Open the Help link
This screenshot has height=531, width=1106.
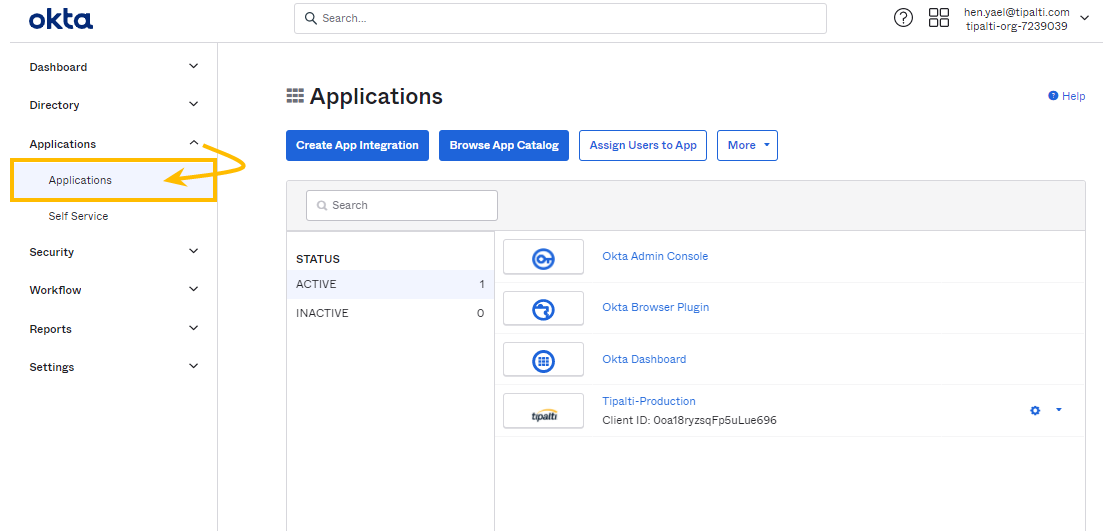[1066, 96]
